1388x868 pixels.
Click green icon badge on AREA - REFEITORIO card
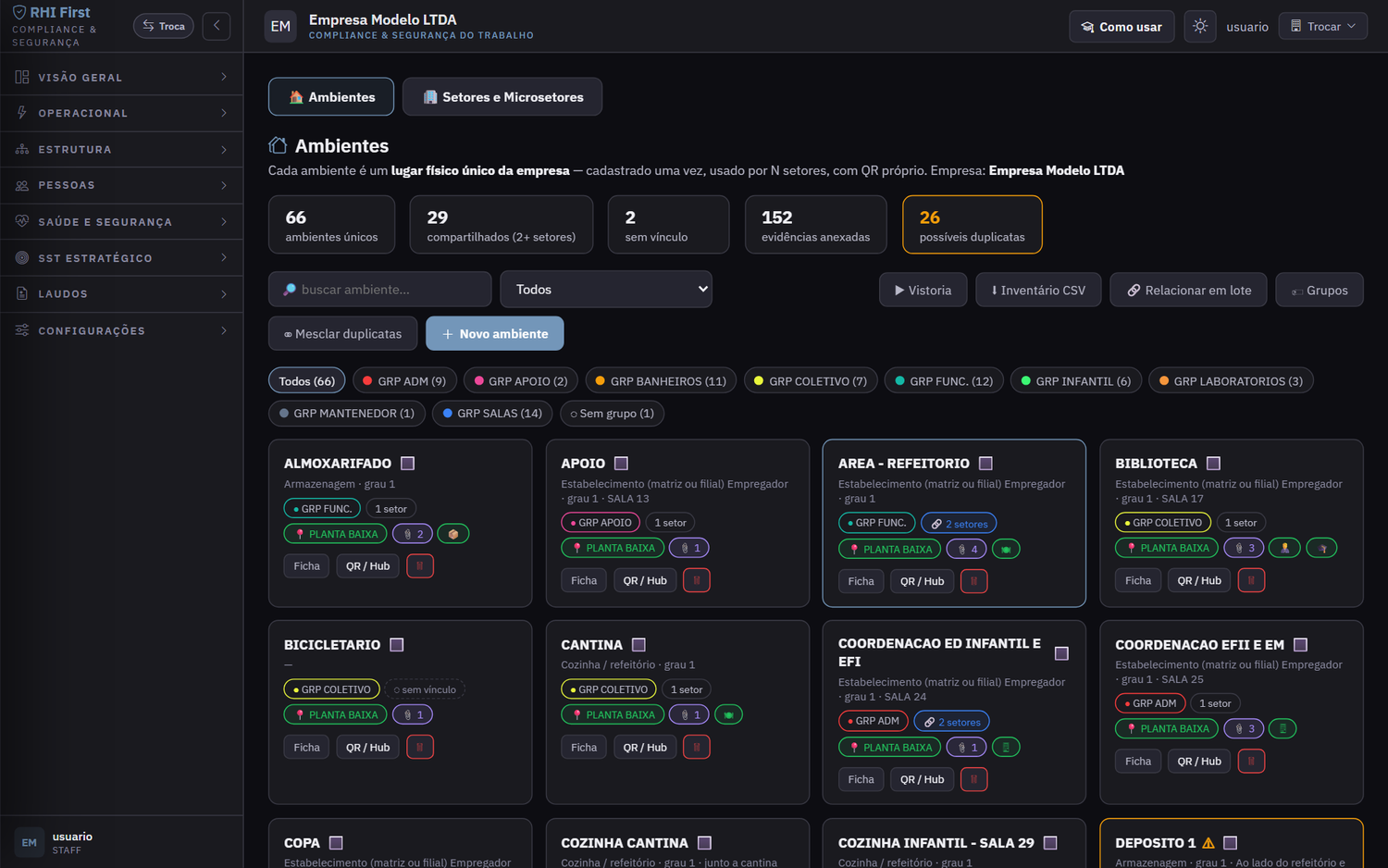click(1006, 549)
